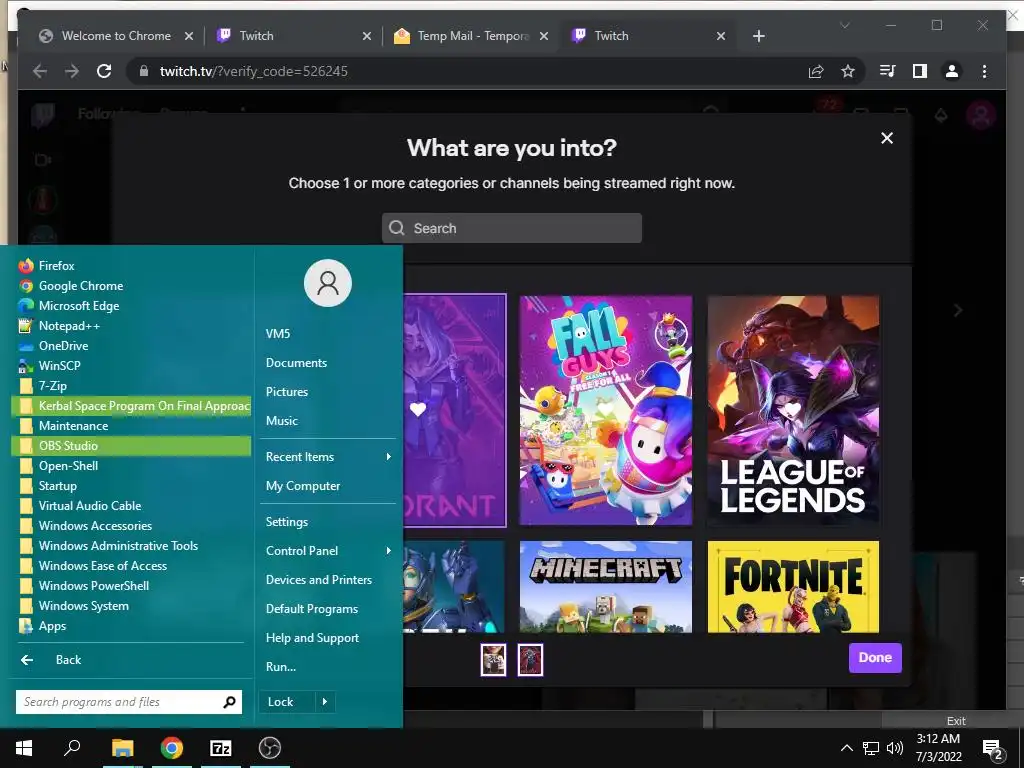1024x768 pixels.
Task: Click the purple Done button
Action: click(875, 658)
